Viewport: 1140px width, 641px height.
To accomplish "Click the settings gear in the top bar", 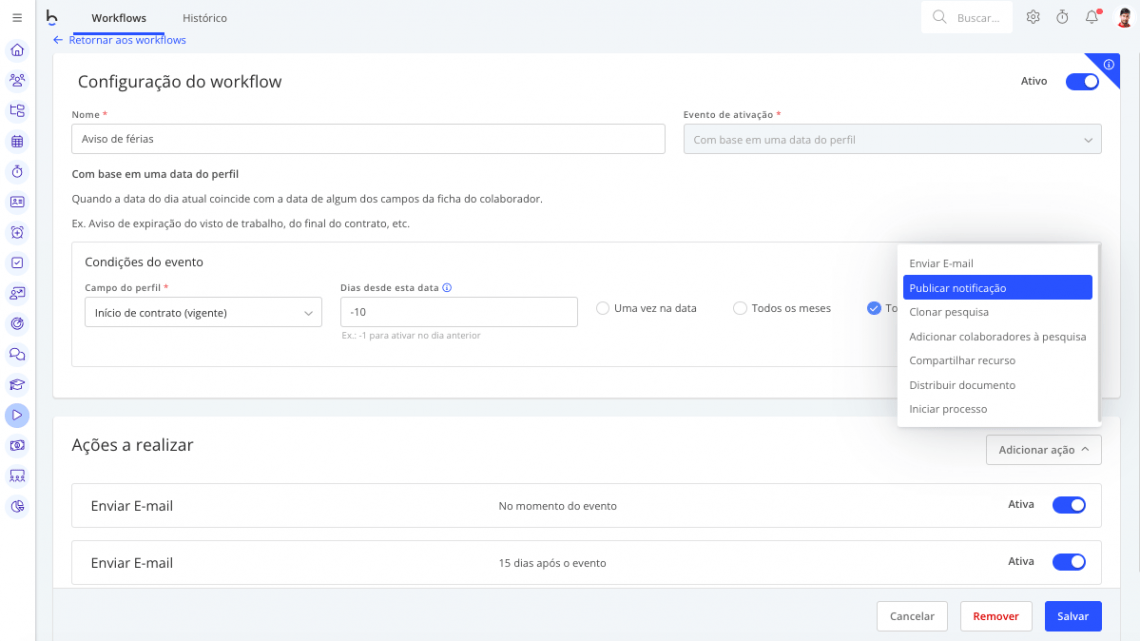I will pyautogui.click(x=1033, y=17).
